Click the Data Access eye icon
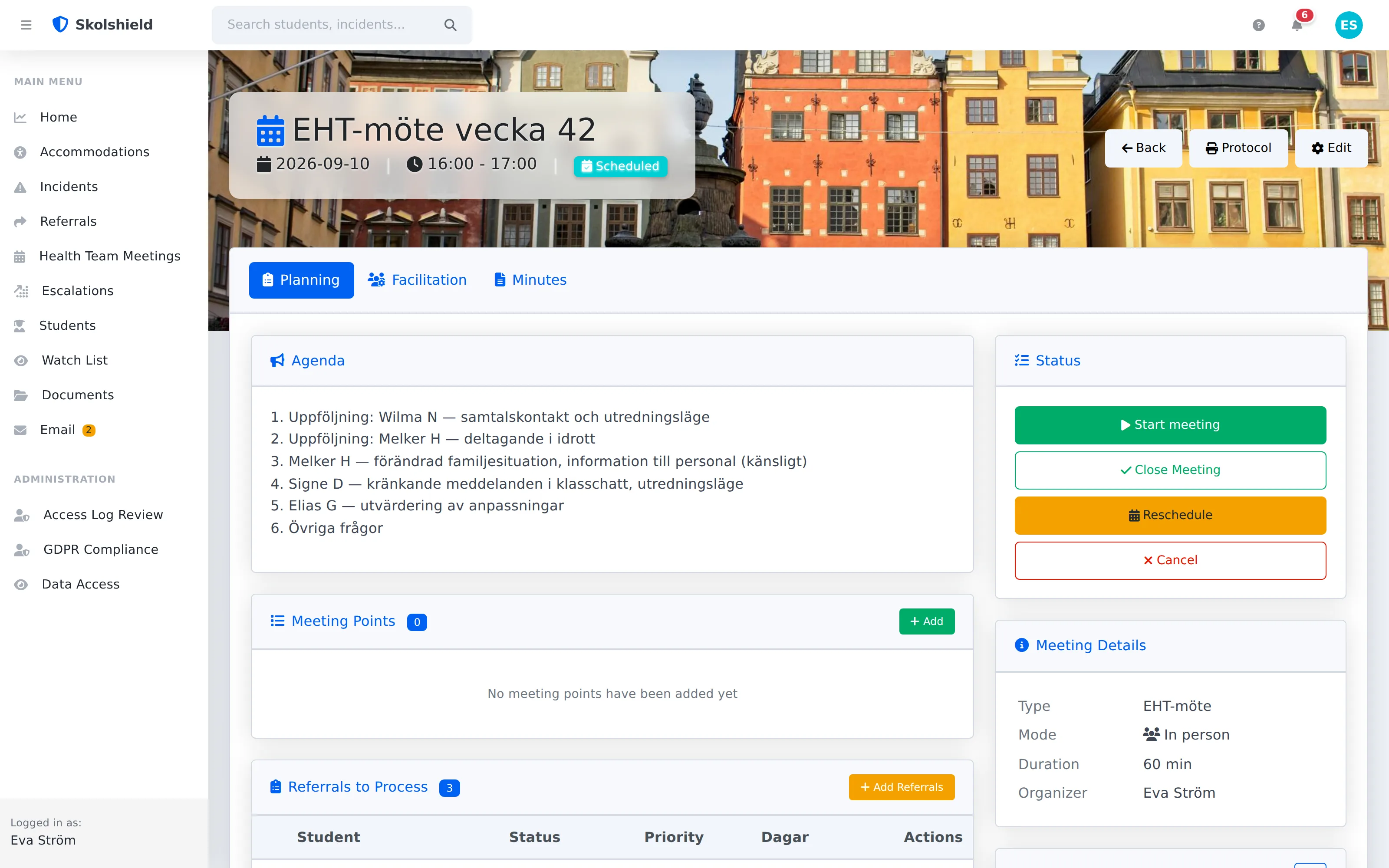This screenshot has height=868, width=1389. coord(21,585)
